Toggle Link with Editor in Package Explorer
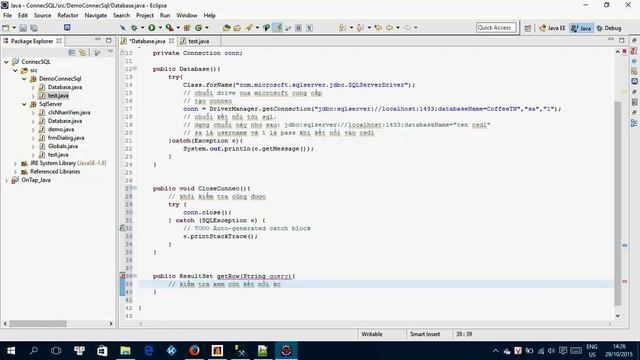 [83, 53]
